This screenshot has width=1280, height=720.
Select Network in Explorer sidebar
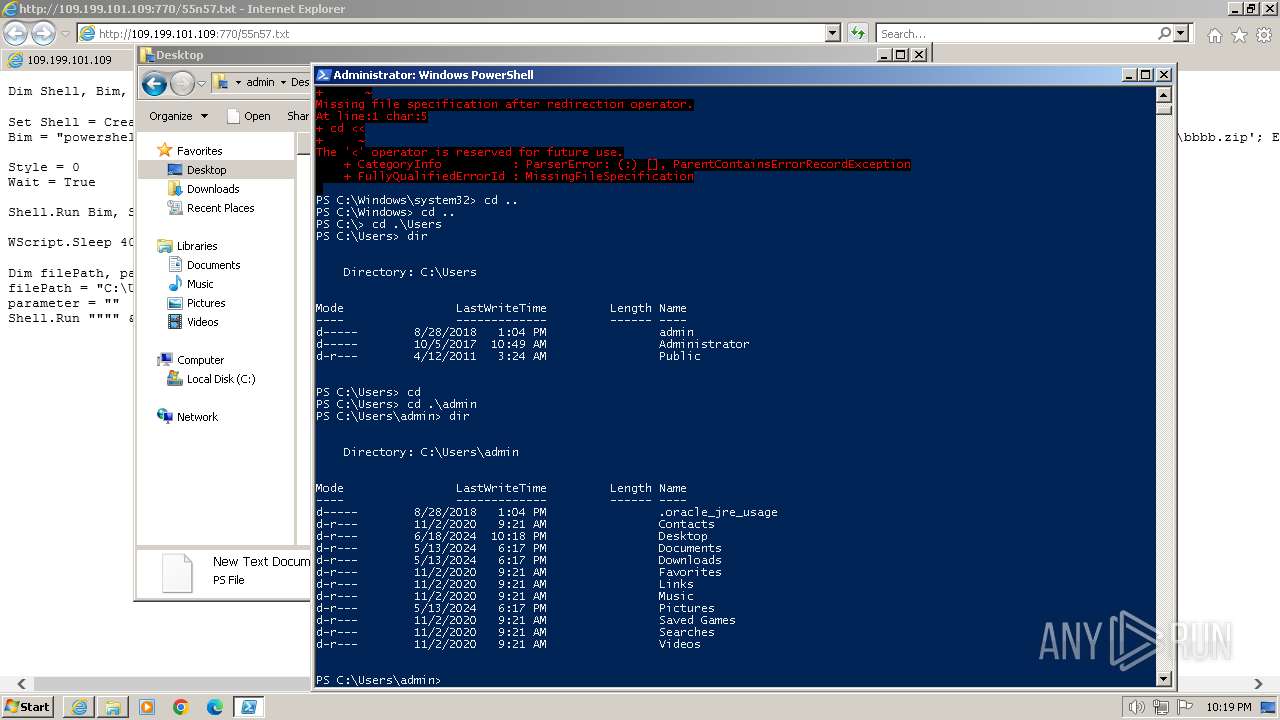197,417
